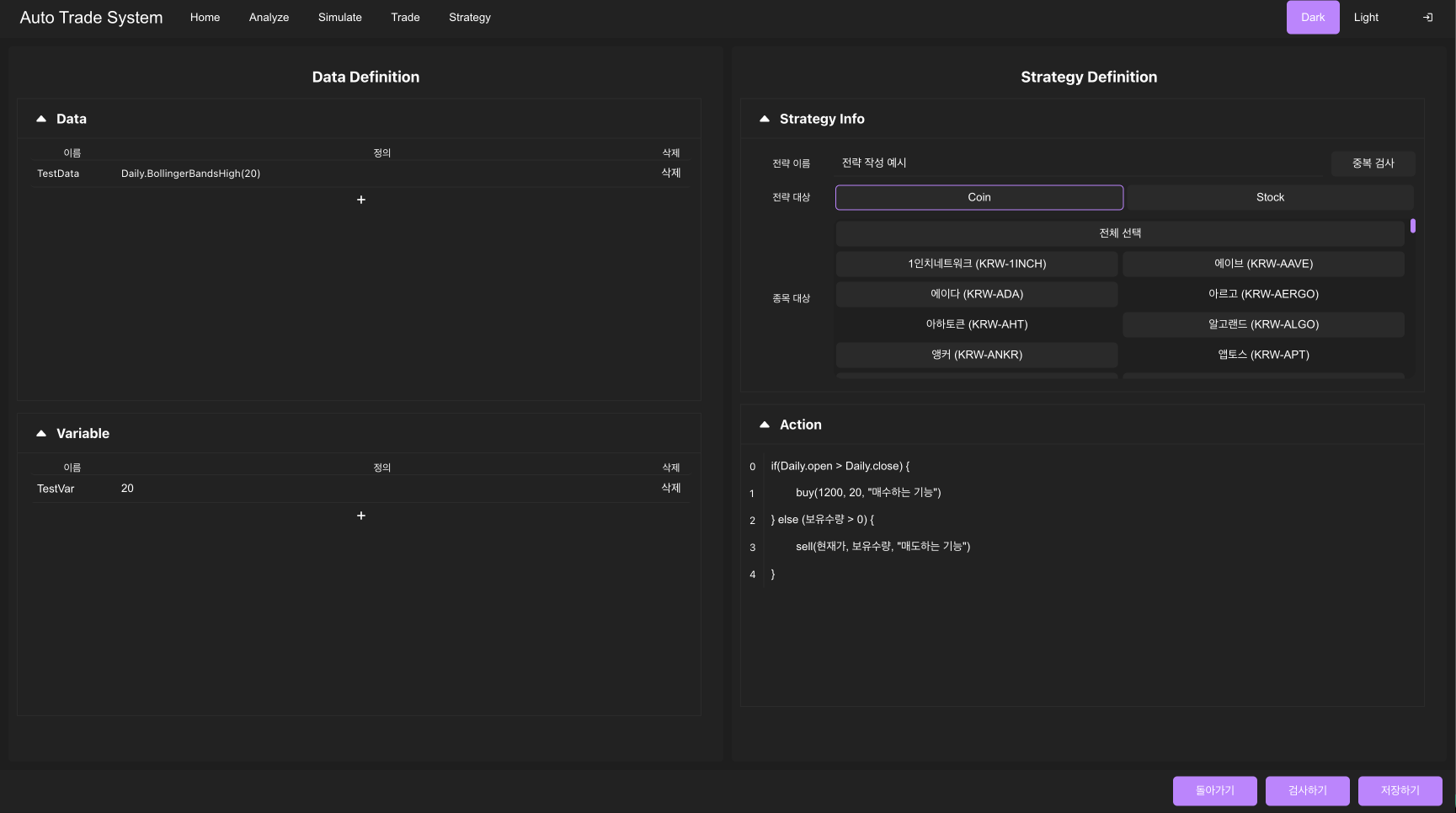Delete the TestData row
The width and height of the screenshot is (1456, 813).
pos(670,174)
